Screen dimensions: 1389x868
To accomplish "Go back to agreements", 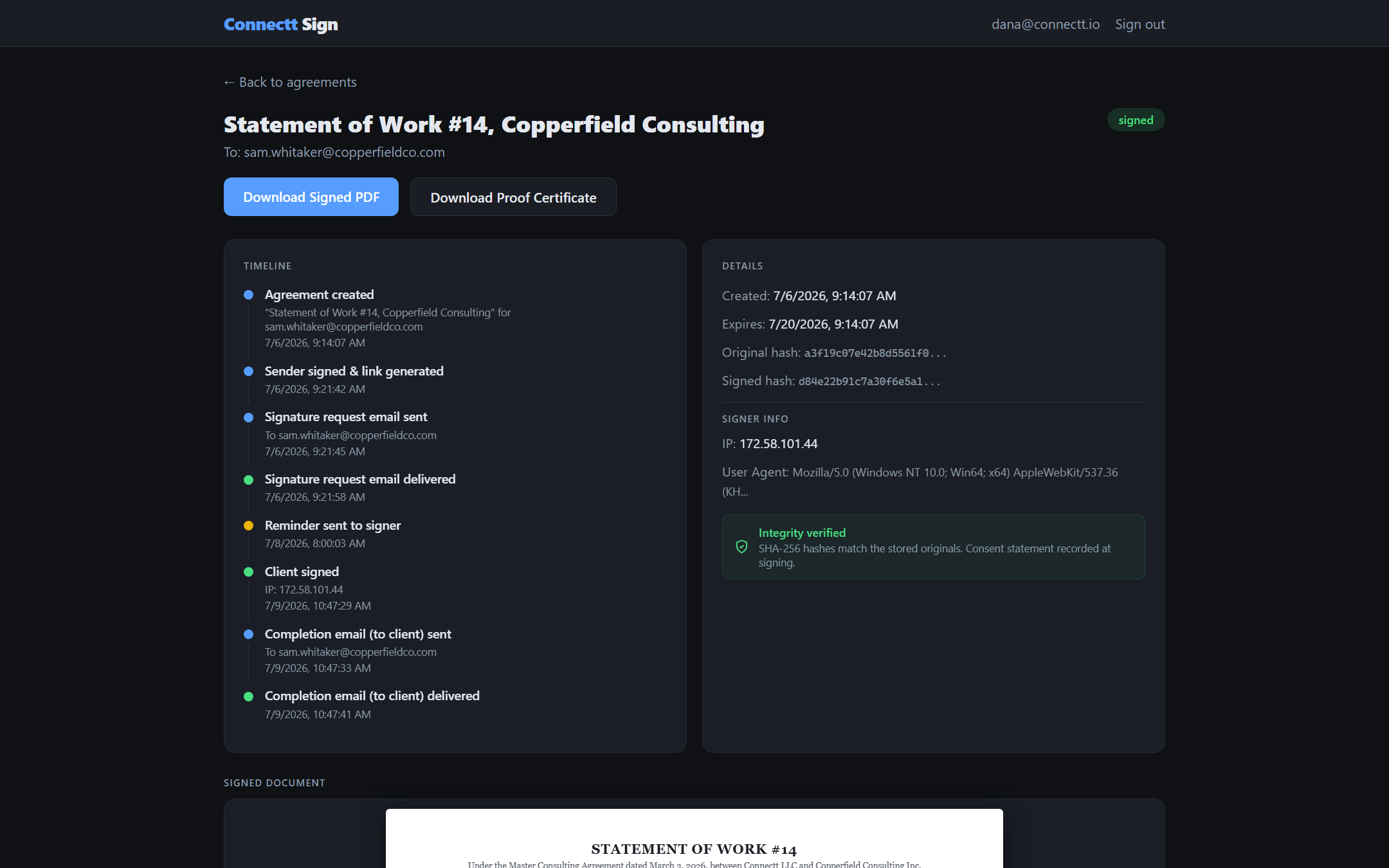I will coord(290,82).
